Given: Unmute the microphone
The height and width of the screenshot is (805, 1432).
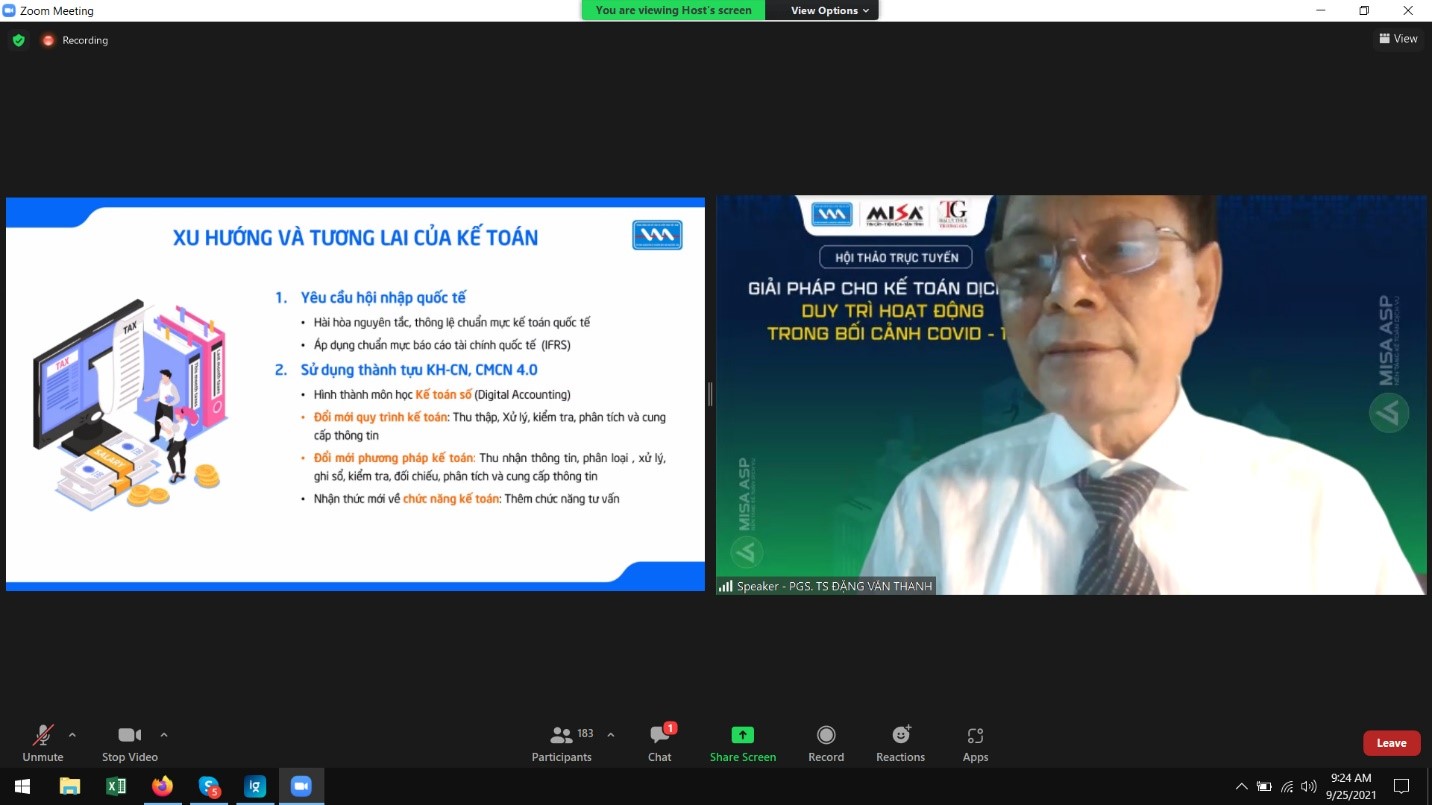Looking at the screenshot, I should [x=43, y=744].
